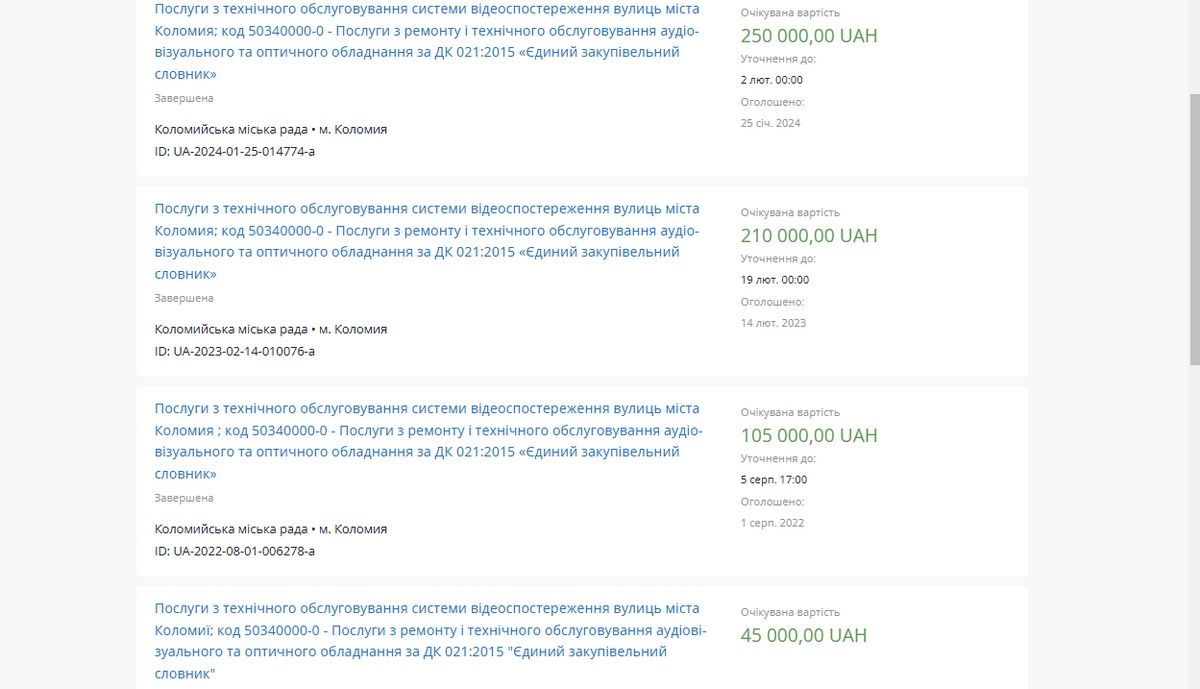Image resolution: width=1200 pixels, height=689 pixels.
Task: Click the 105 000,00 UAH expected value
Action: pyautogui.click(x=809, y=436)
